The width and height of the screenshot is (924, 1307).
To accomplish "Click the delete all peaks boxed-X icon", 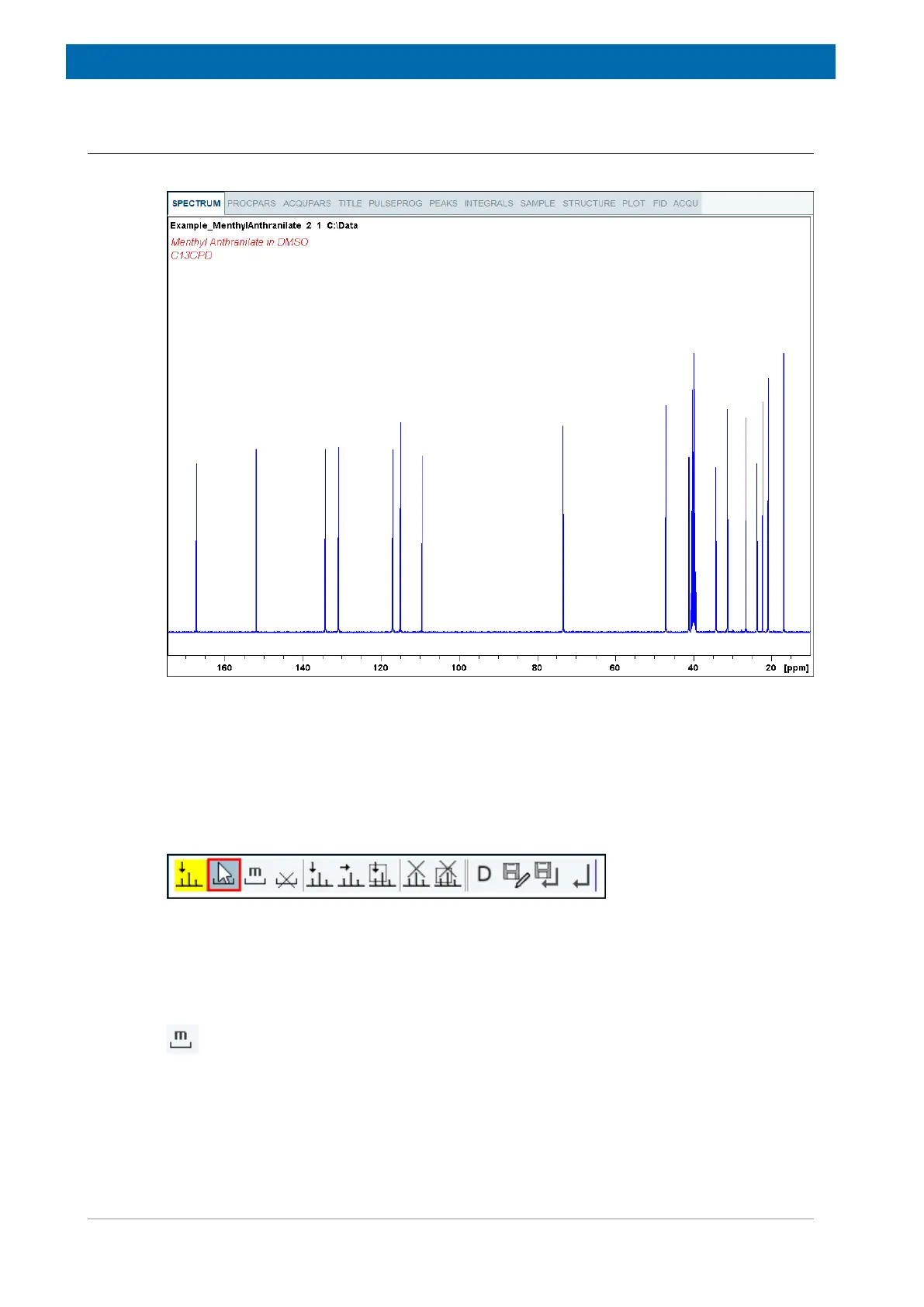I will pyautogui.click(x=448, y=875).
